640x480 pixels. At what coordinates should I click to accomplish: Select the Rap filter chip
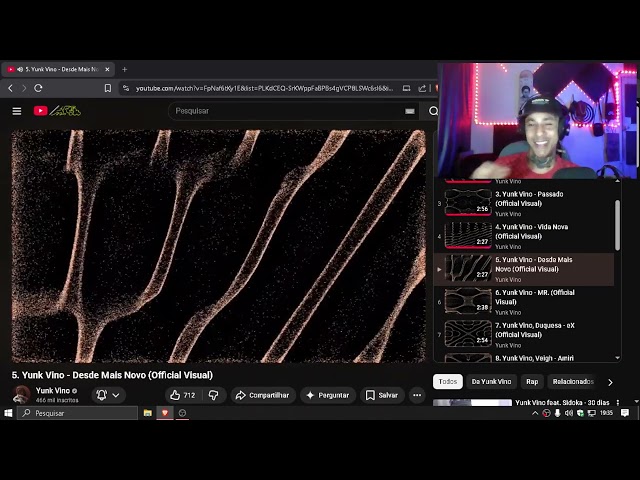click(x=532, y=382)
